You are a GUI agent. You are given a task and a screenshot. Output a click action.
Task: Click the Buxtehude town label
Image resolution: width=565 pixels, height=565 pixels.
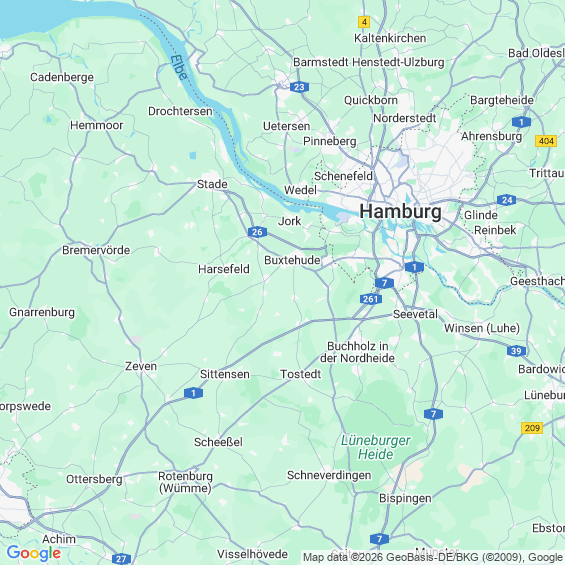[292, 260]
